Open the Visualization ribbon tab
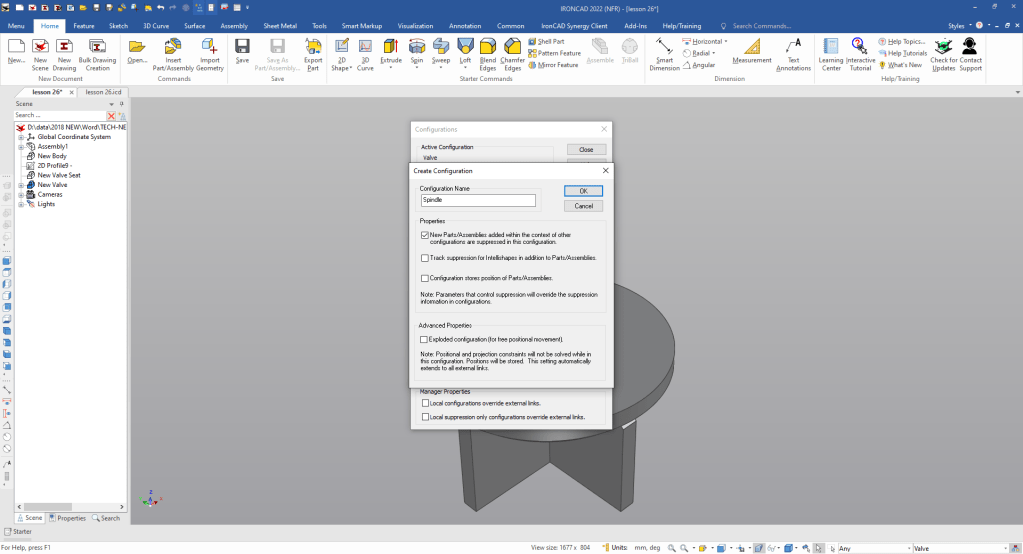This screenshot has height=554, width=1023. click(415, 25)
